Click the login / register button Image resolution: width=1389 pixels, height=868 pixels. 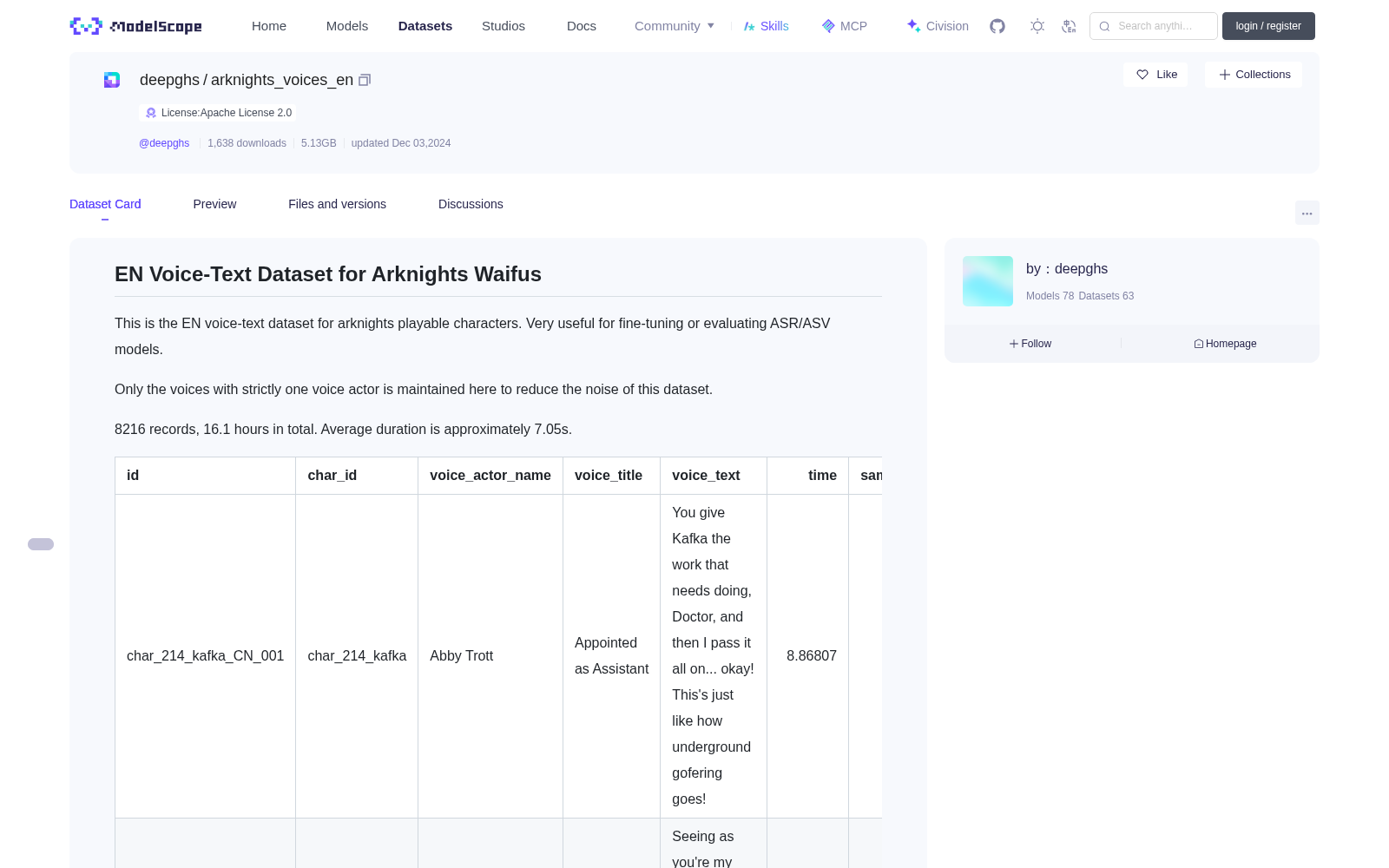coord(1268,26)
